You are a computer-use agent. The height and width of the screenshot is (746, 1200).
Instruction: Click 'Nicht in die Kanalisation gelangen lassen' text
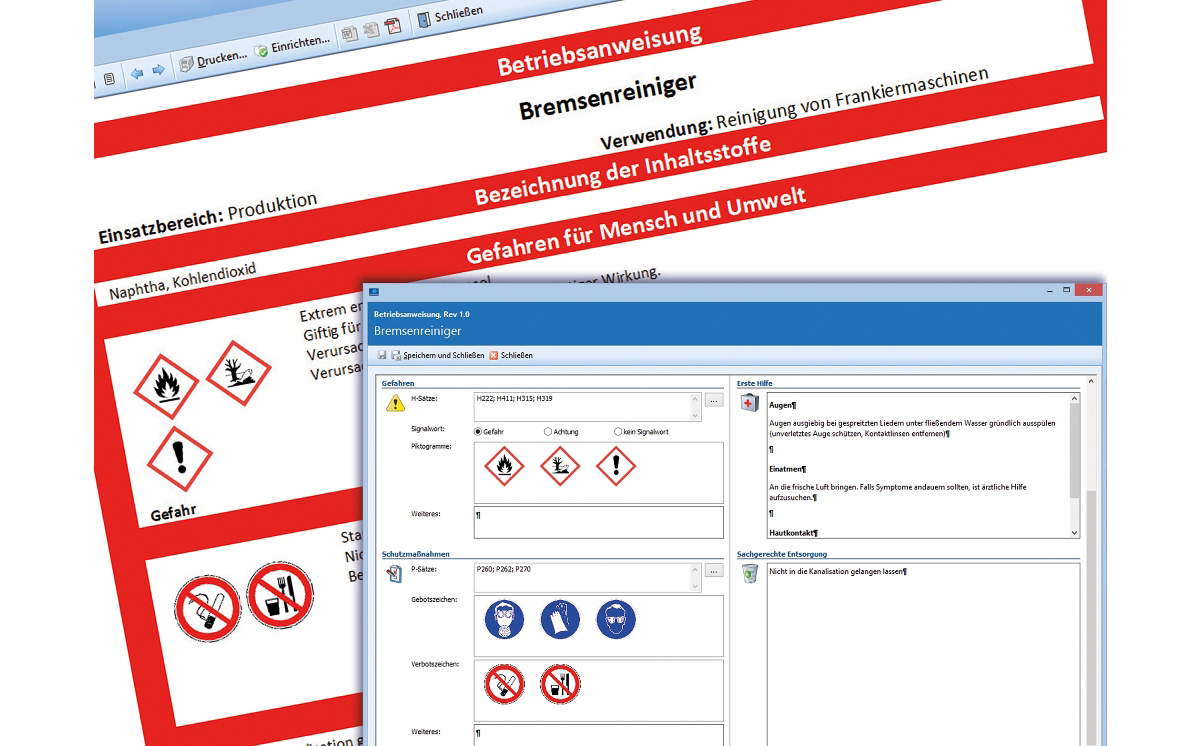[838, 572]
